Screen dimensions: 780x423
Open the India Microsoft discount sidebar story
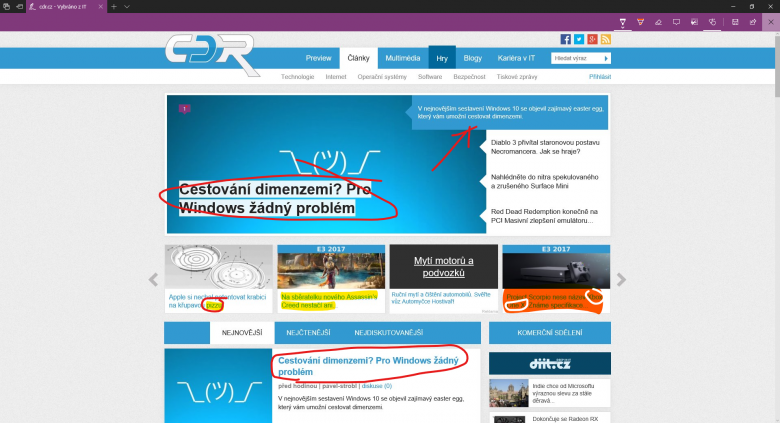[x=550, y=393]
